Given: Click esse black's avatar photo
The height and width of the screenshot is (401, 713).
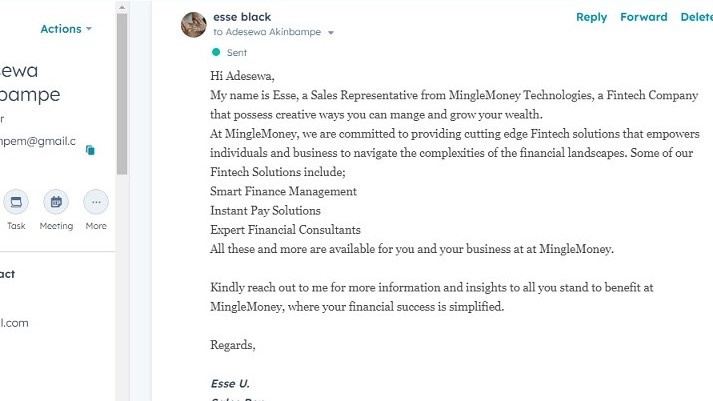Looking at the screenshot, I should (194, 25).
